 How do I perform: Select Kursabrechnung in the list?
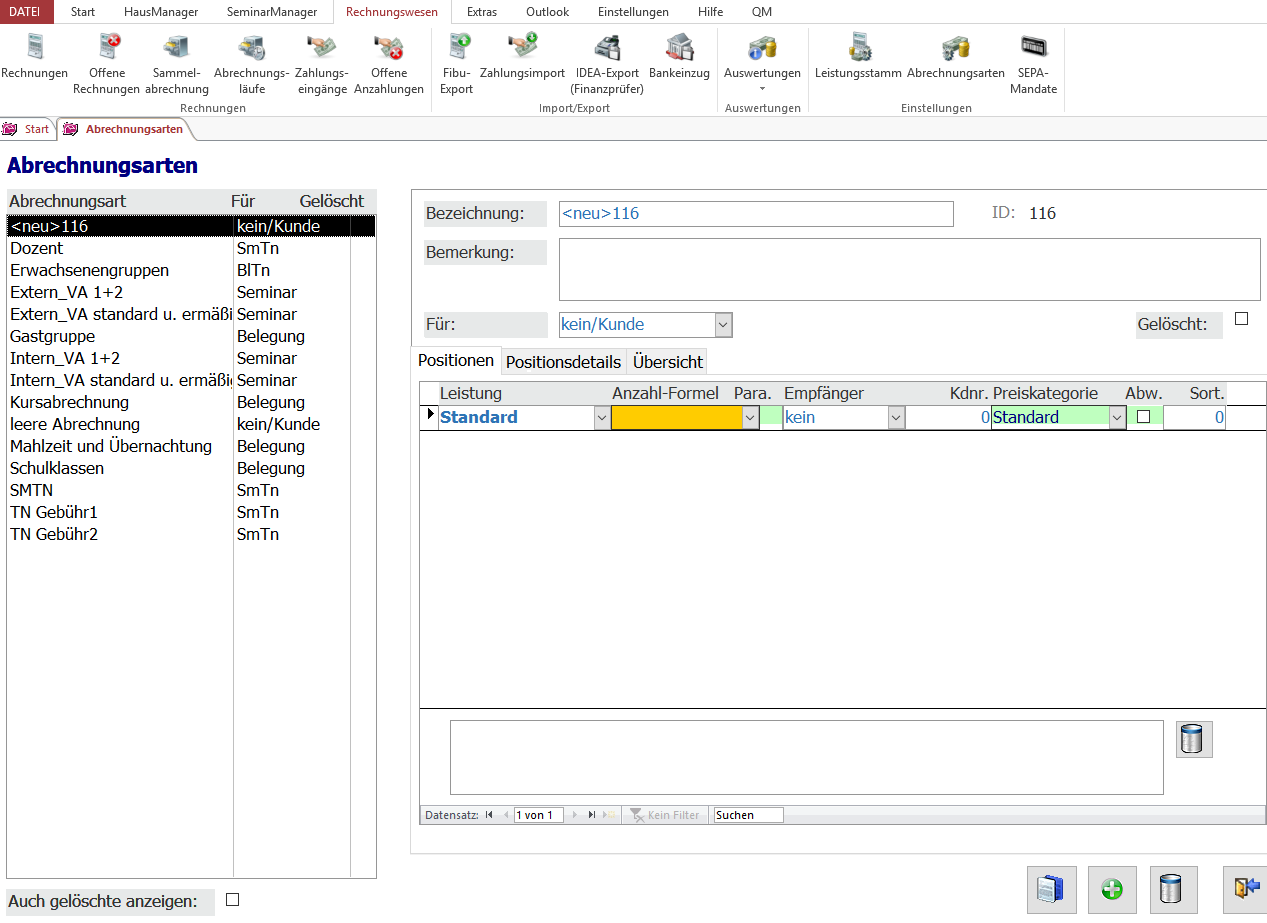click(70, 402)
